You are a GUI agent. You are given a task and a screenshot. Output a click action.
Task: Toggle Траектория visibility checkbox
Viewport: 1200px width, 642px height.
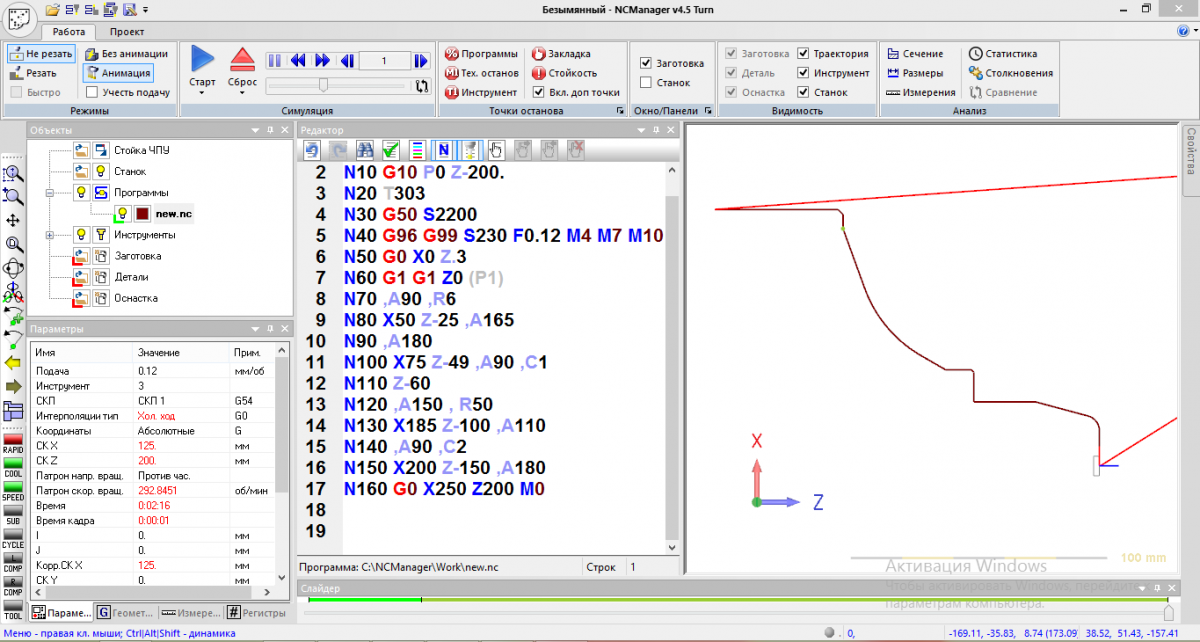click(804, 54)
